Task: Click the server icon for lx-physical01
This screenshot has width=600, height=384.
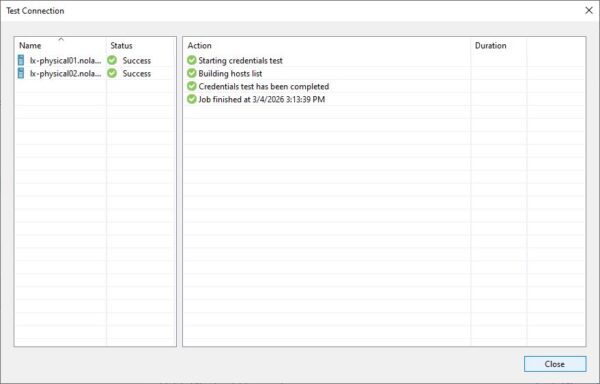Action: click(21, 60)
